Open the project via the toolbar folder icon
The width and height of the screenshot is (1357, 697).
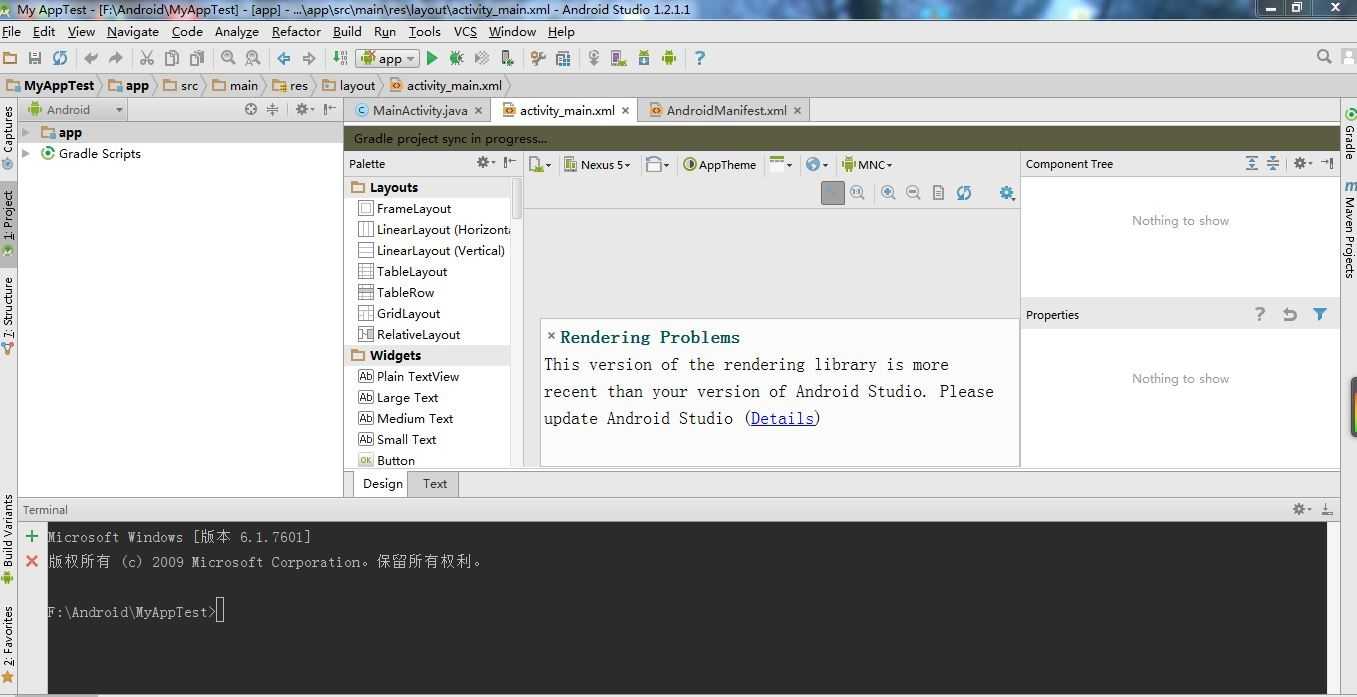point(10,58)
